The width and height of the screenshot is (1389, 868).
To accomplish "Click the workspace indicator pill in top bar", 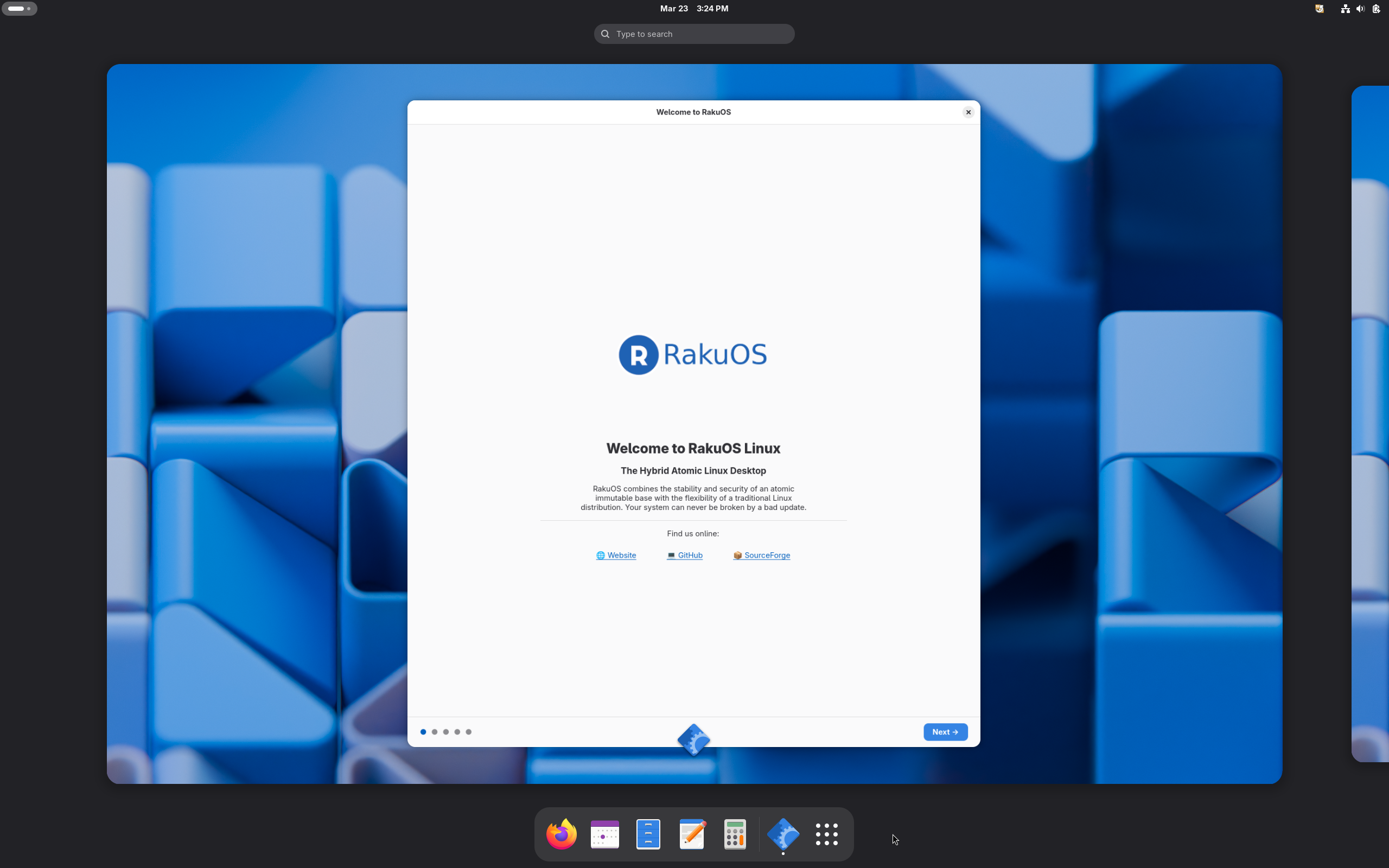I will [x=20, y=9].
